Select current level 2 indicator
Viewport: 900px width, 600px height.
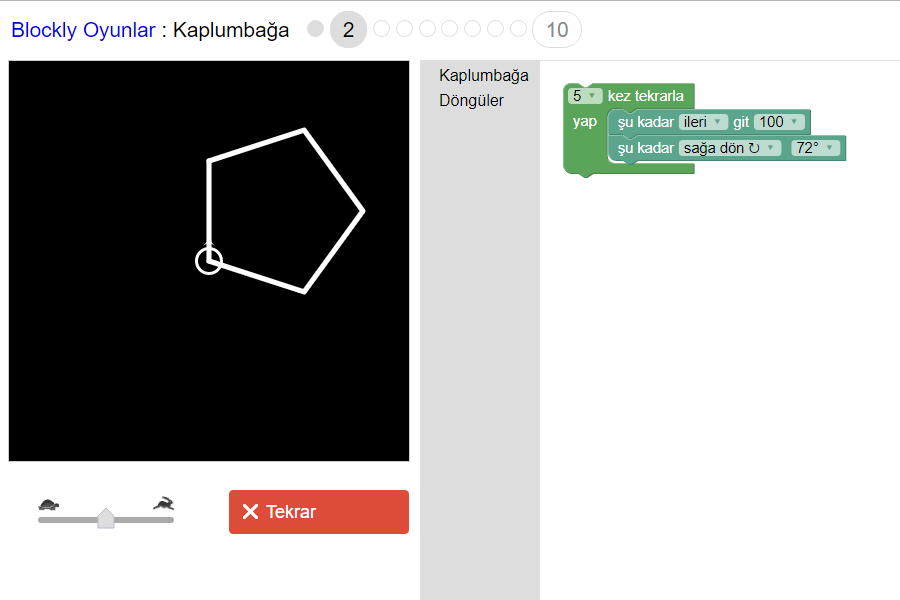pos(348,30)
